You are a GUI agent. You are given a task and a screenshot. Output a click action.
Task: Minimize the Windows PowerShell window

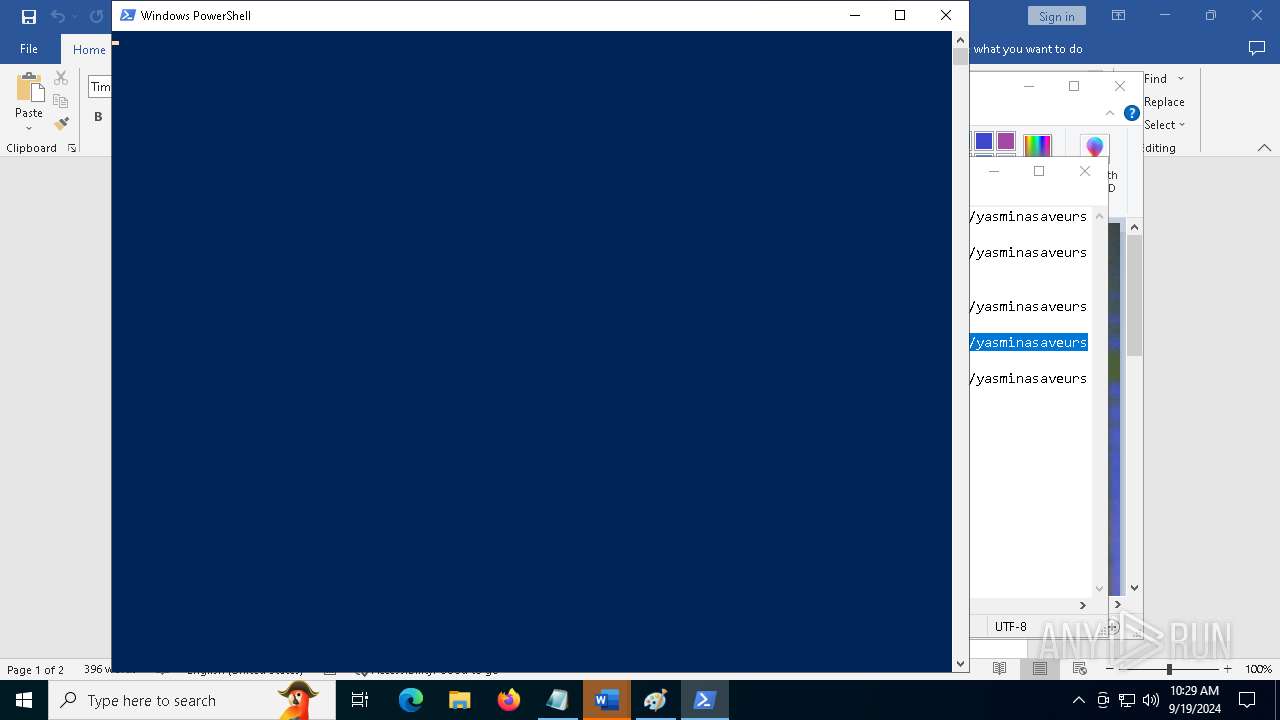click(x=854, y=15)
